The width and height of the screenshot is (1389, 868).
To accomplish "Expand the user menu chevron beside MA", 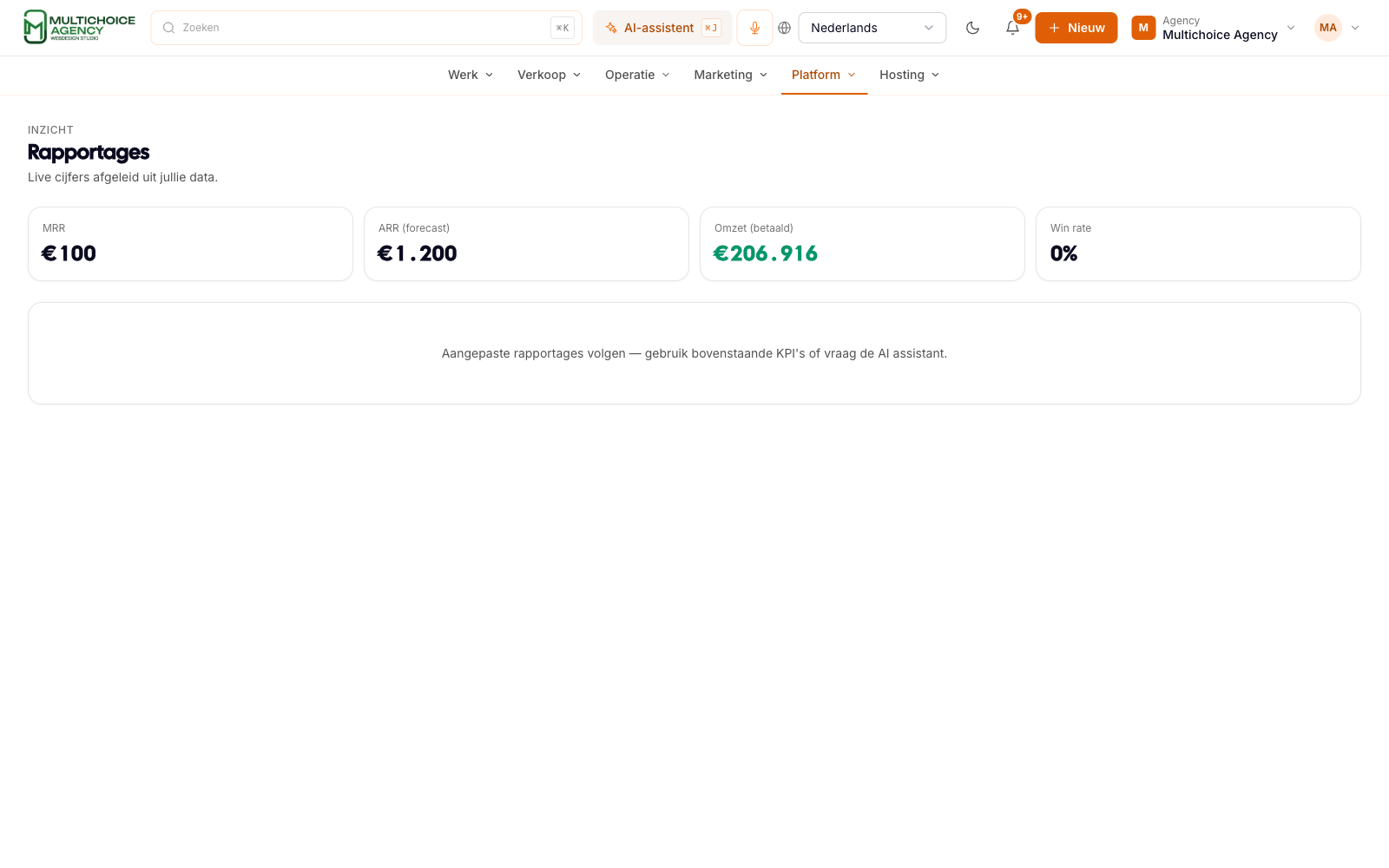I will (1355, 28).
